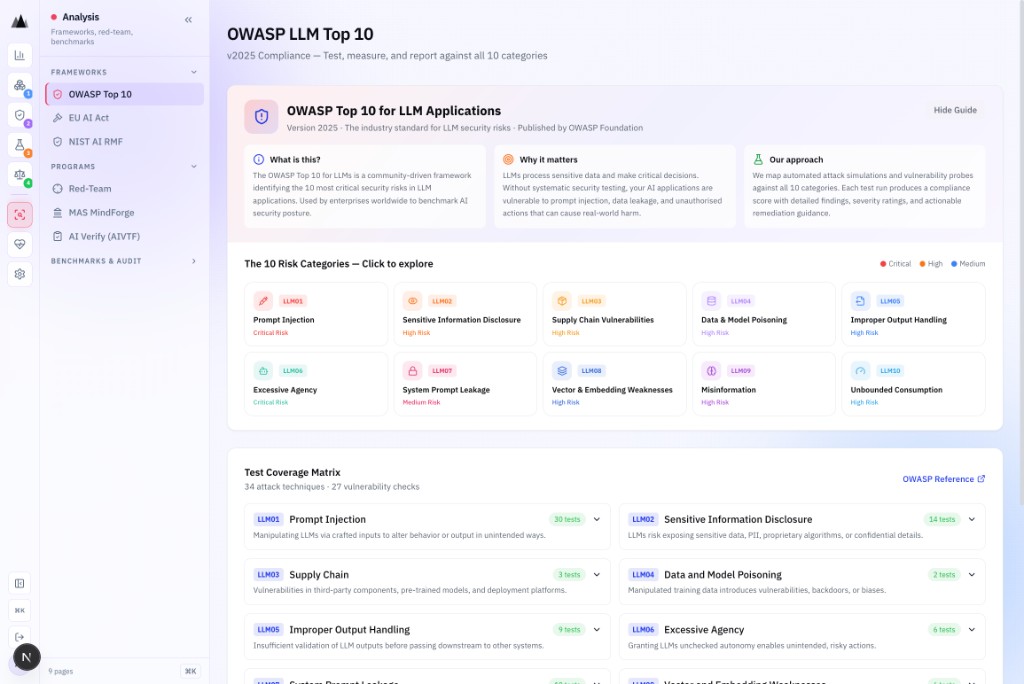
Task: Click the ⌘K button beside 9 pages
Action: (190, 671)
